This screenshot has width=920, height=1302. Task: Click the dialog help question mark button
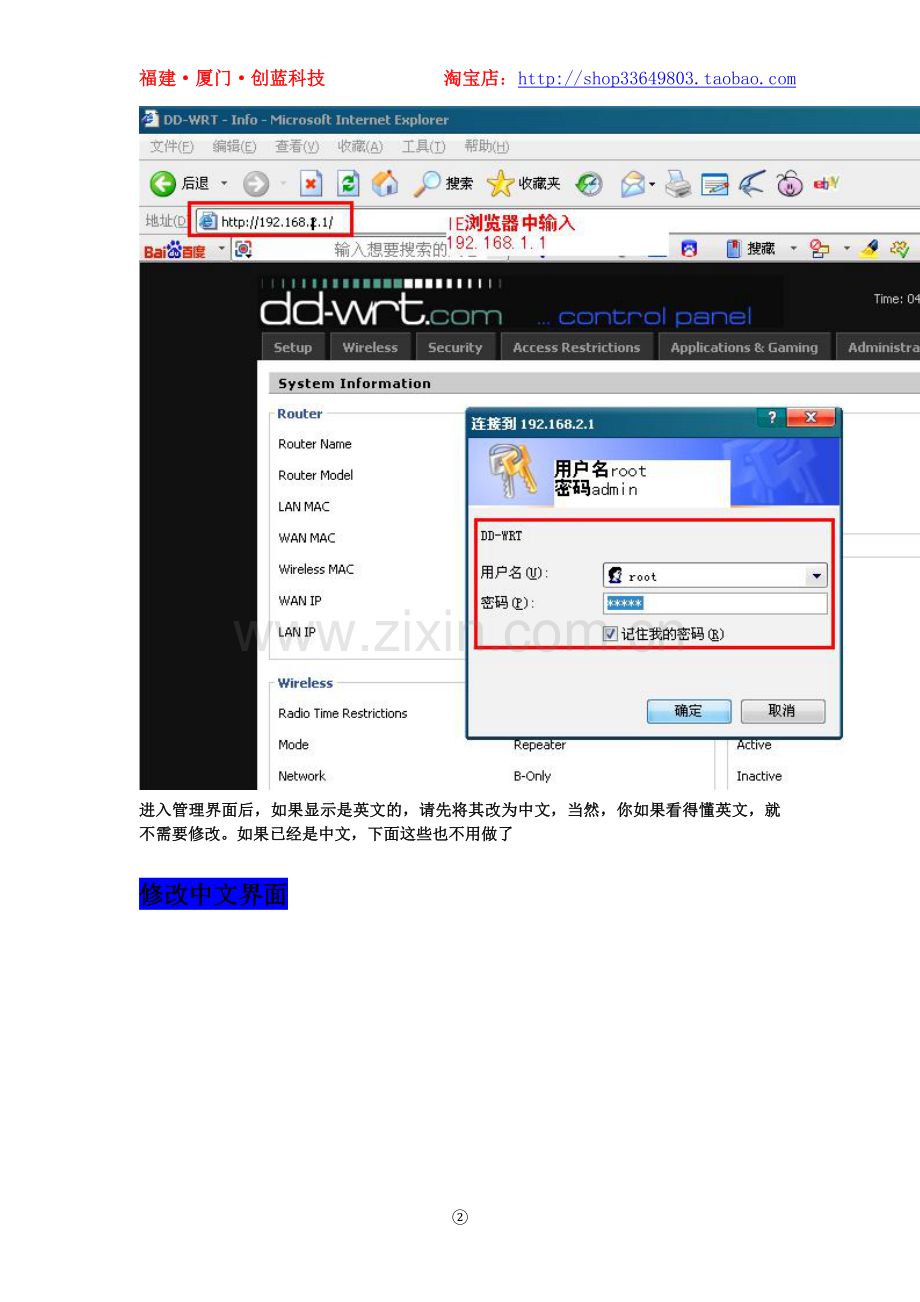[x=771, y=418]
